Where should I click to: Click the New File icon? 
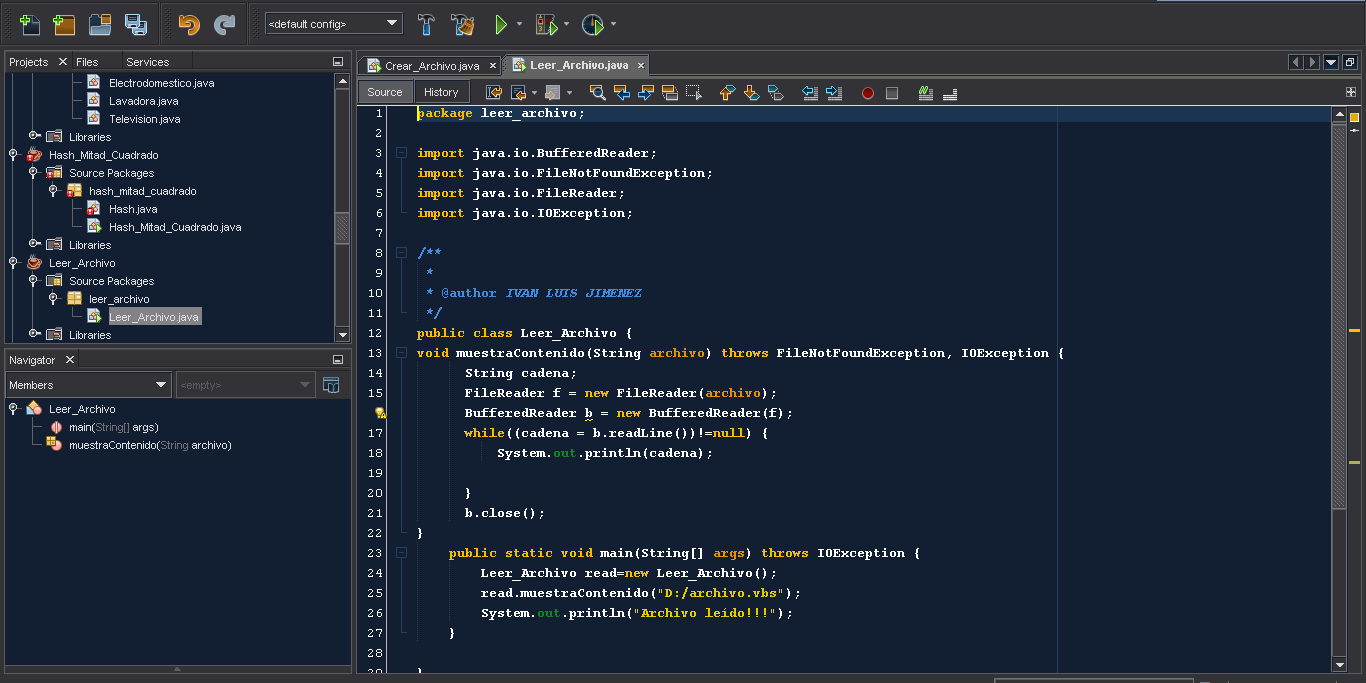click(x=30, y=24)
